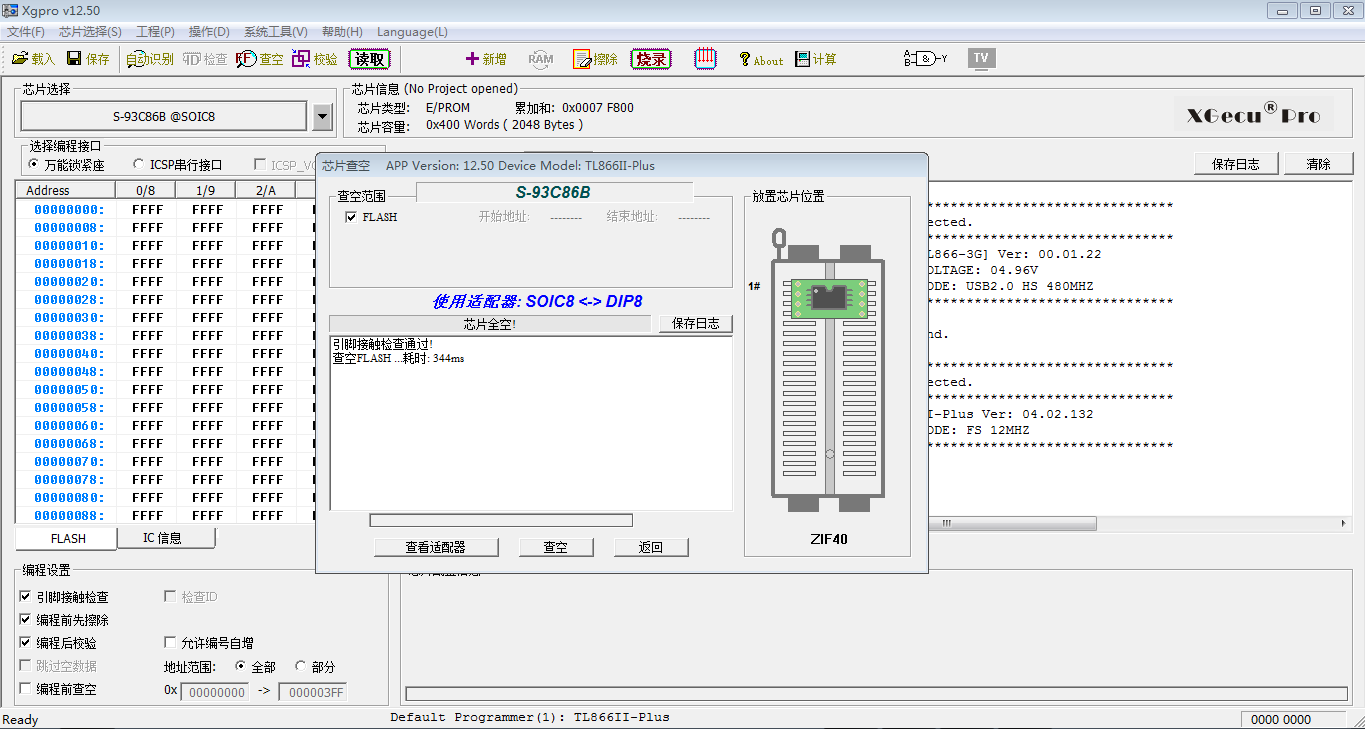Open the 系统工具(V) menu
Image resolution: width=1365 pixels, height=729 pixels.
click(275, 32)
